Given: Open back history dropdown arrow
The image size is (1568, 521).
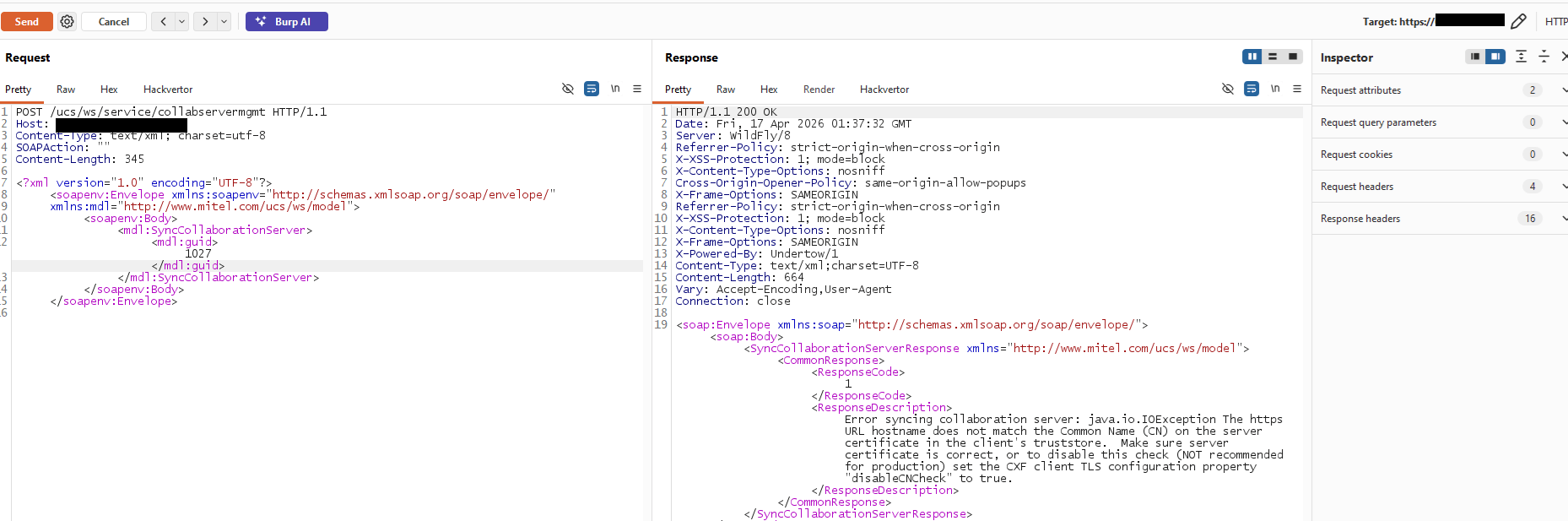Looking at the screenshot, I should [x=181, y=22].
